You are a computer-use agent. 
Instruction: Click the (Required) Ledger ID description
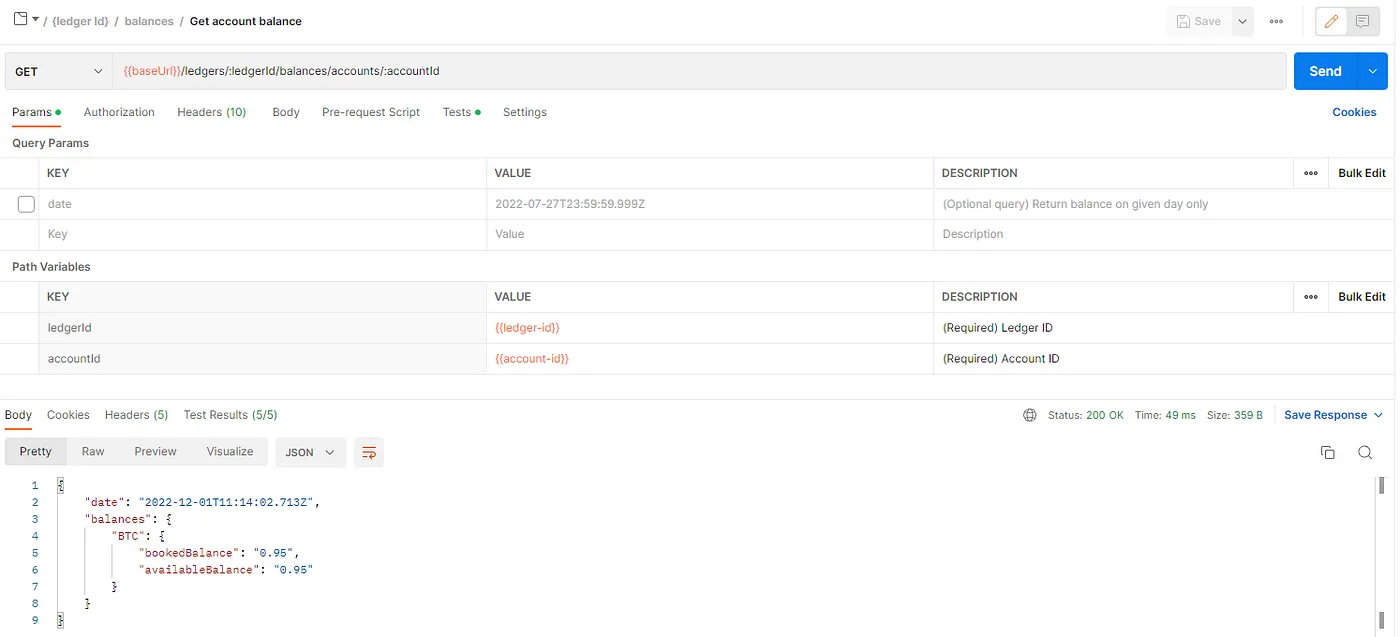[x=997, y=328]
